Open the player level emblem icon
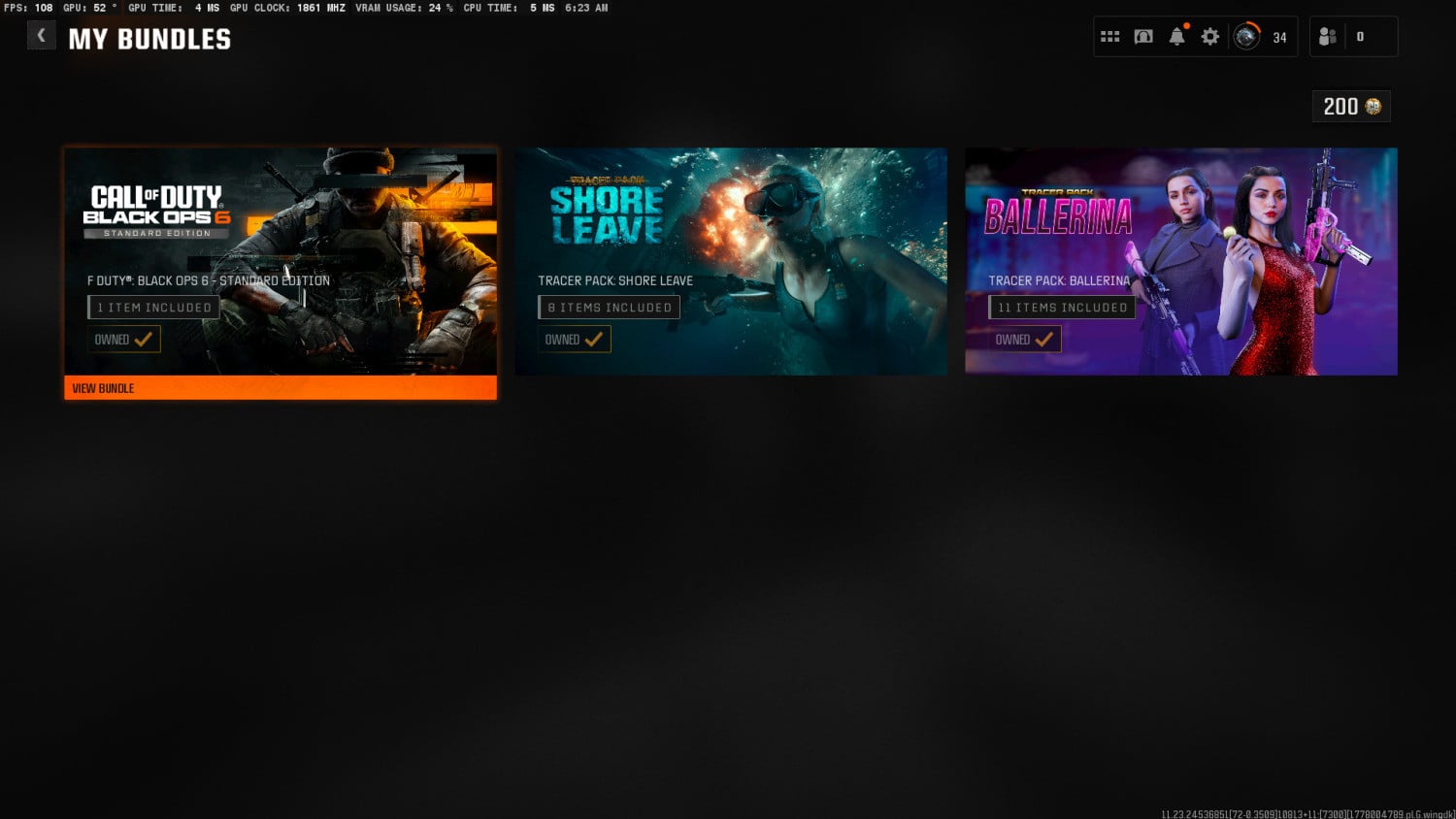The height and width of the screenshot is (819, 1456). click(x=1246, y=37)
